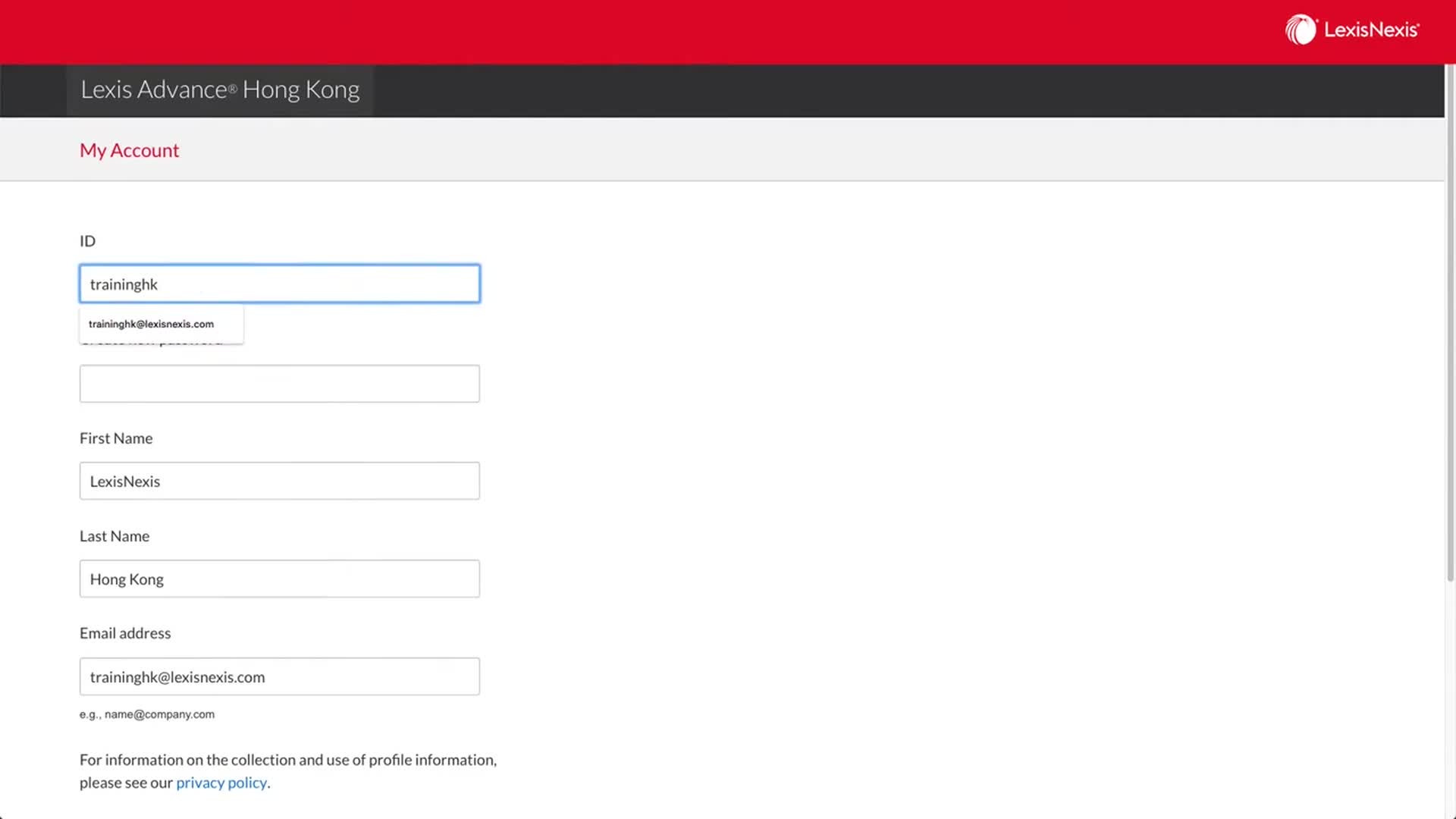Click the 'First Name' label
This screenshot has height=819, width=1456.
pyautogui.click(x=116, y=438)
